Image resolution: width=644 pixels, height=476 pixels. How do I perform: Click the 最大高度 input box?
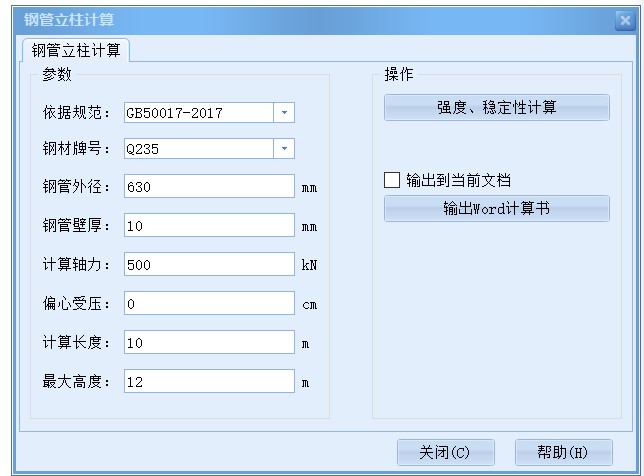click(x=209, y=381)
